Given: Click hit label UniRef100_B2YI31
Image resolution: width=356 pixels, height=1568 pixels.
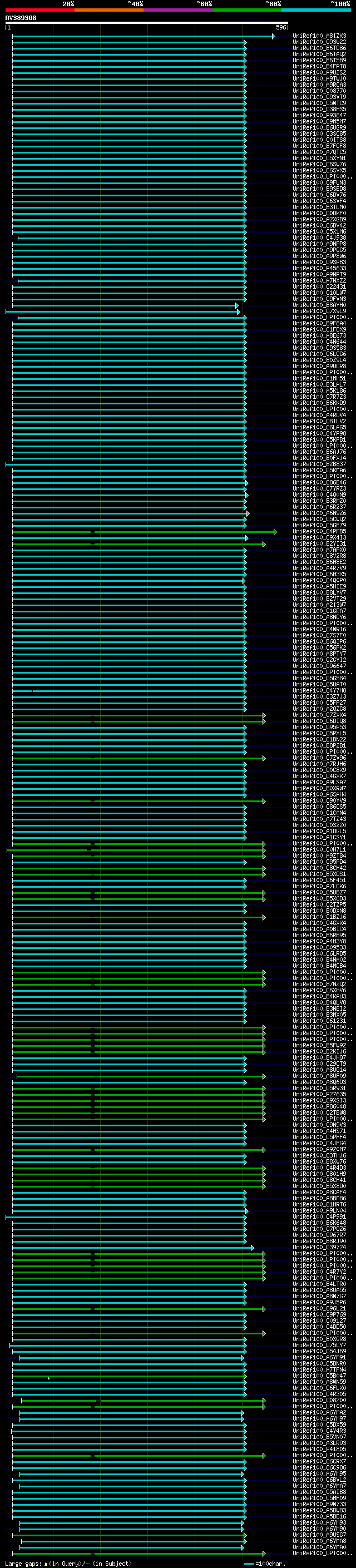Looking at the screenshot, I should [319, 543].
